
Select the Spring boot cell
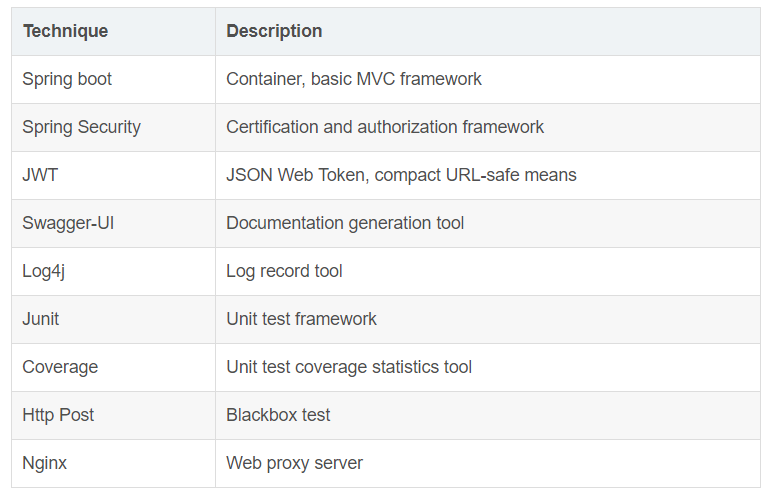click(x=113, y=79)
